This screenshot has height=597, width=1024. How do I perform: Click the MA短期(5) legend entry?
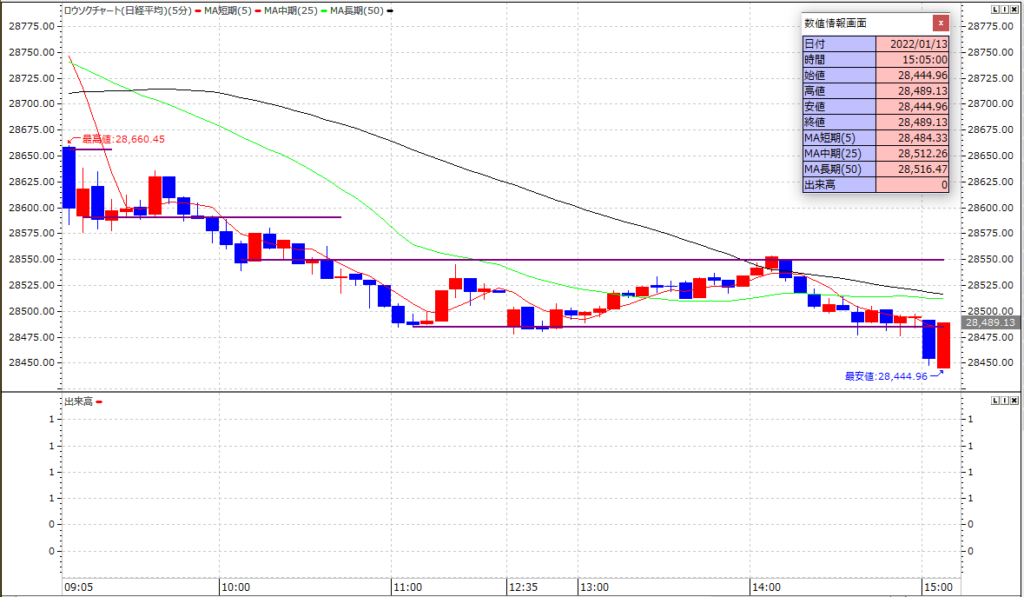point(226,9)
